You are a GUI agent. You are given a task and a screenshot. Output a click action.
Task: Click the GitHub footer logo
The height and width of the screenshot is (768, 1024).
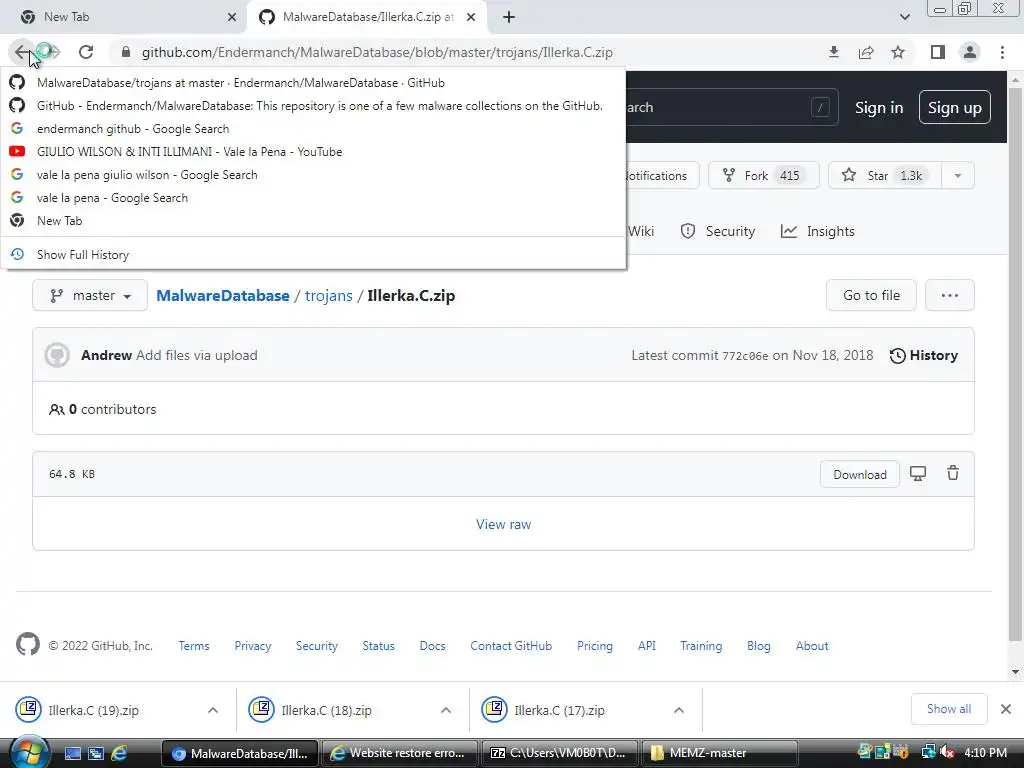point(28,645)
